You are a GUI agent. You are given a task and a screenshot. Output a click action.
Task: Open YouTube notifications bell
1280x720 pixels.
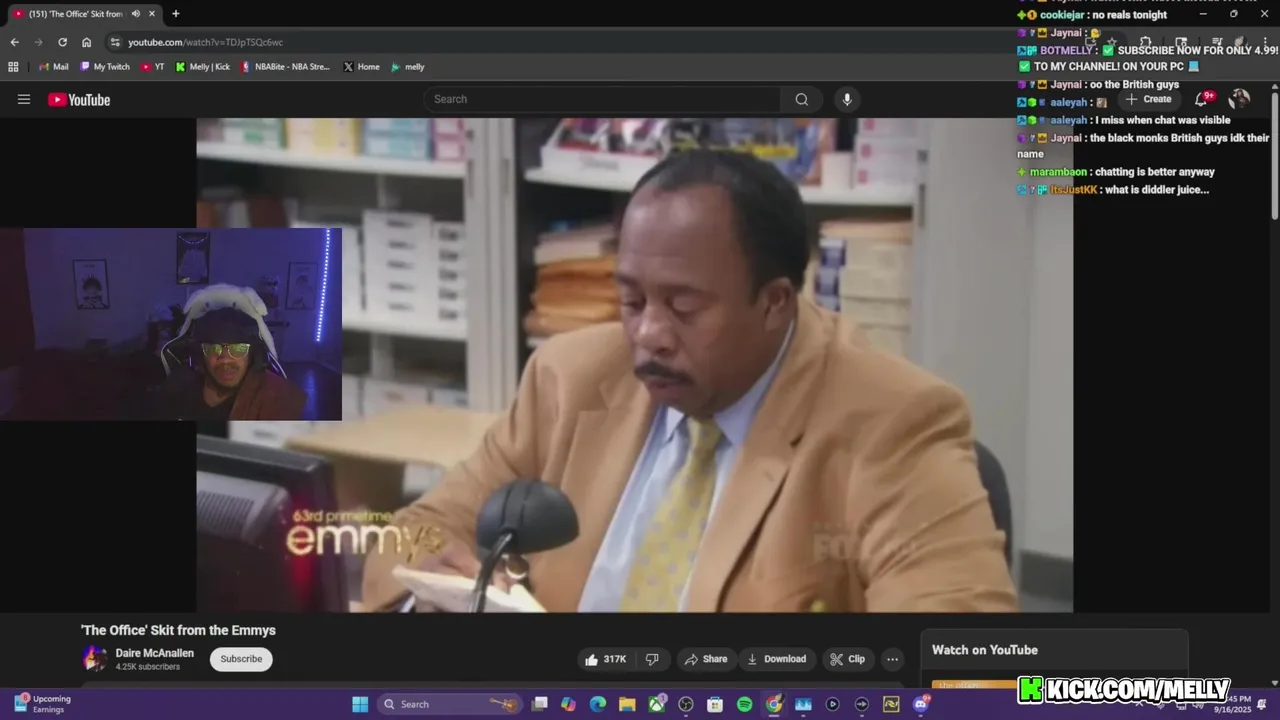coord(1202,99)
